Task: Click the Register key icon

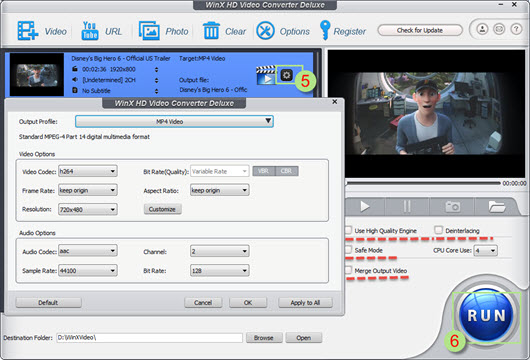Action: pos(325,30)
